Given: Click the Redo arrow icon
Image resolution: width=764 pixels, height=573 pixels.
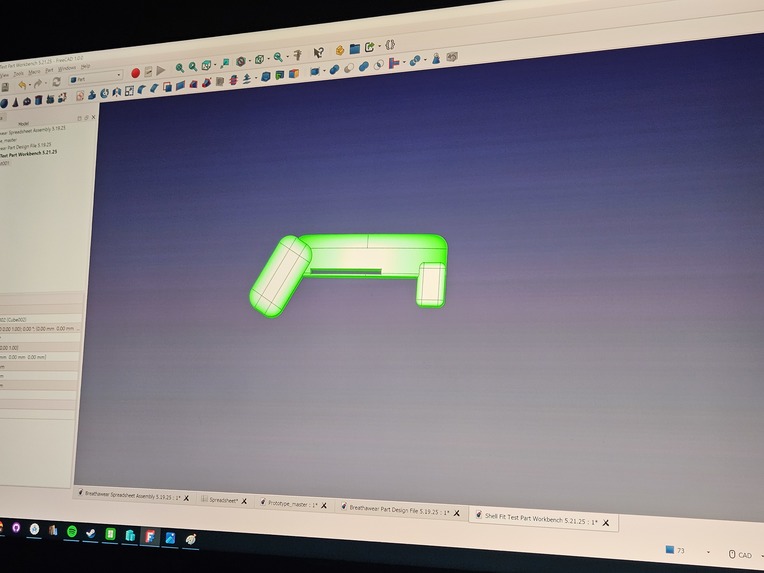Looking at the screenshot, I should tap(38, 84).
